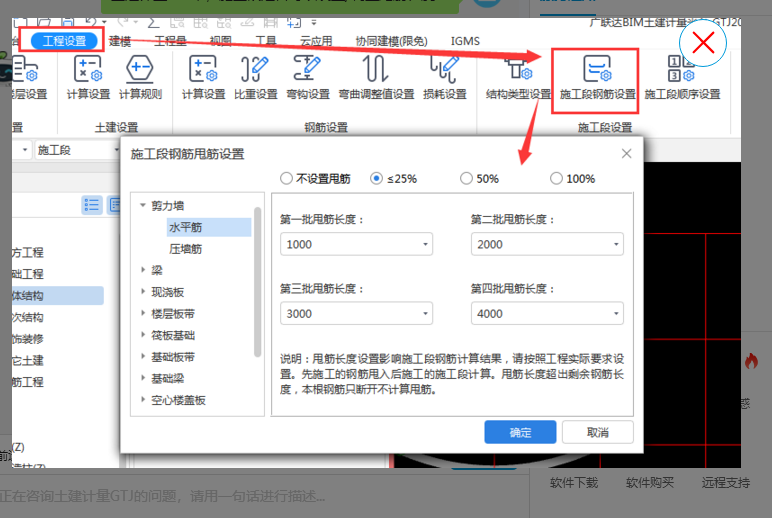Switch to 工程设置 ribbon tab
The image size is (772, 518).
[64, 41]
